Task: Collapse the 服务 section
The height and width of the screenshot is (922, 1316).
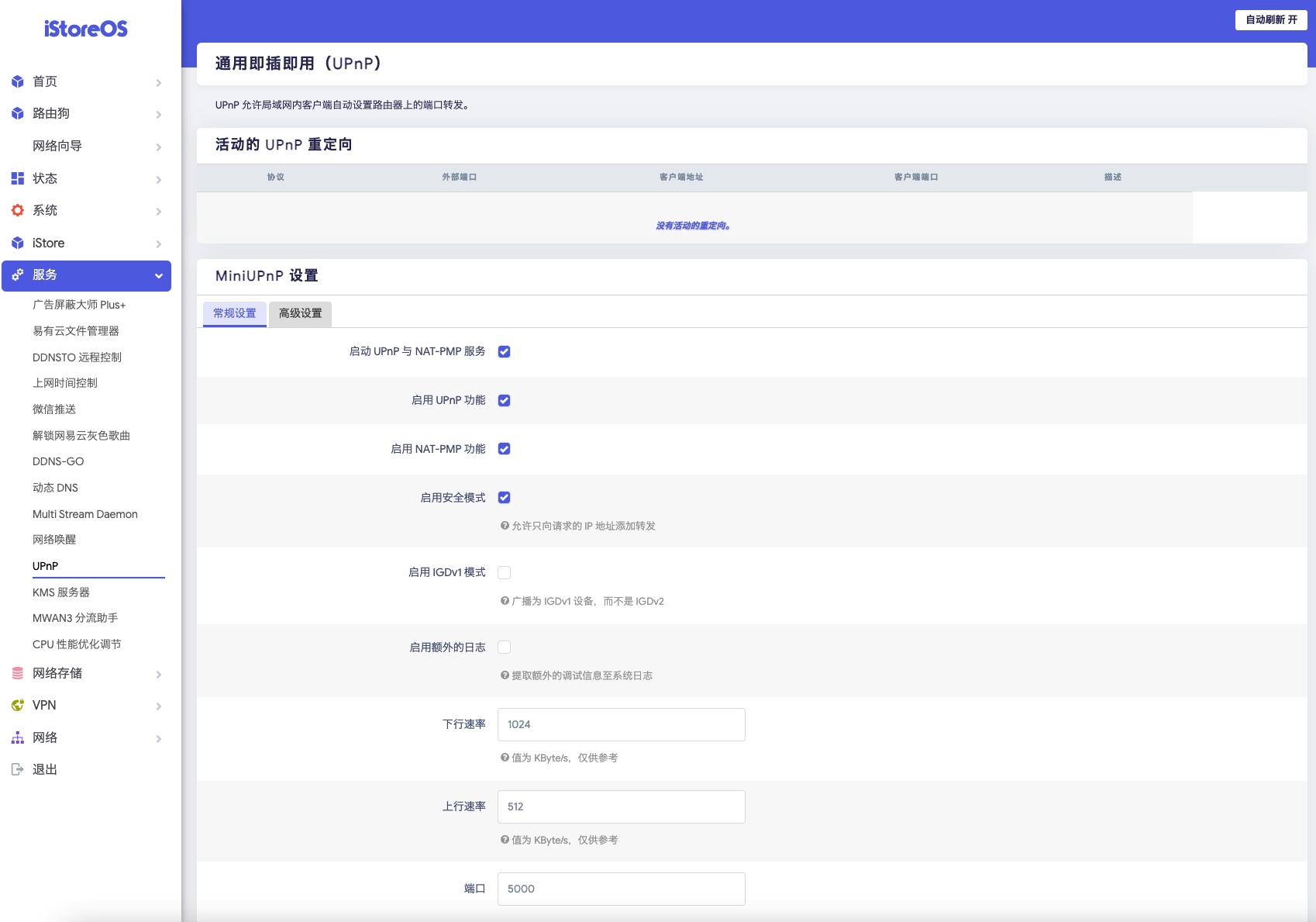Action: (159, 275)
